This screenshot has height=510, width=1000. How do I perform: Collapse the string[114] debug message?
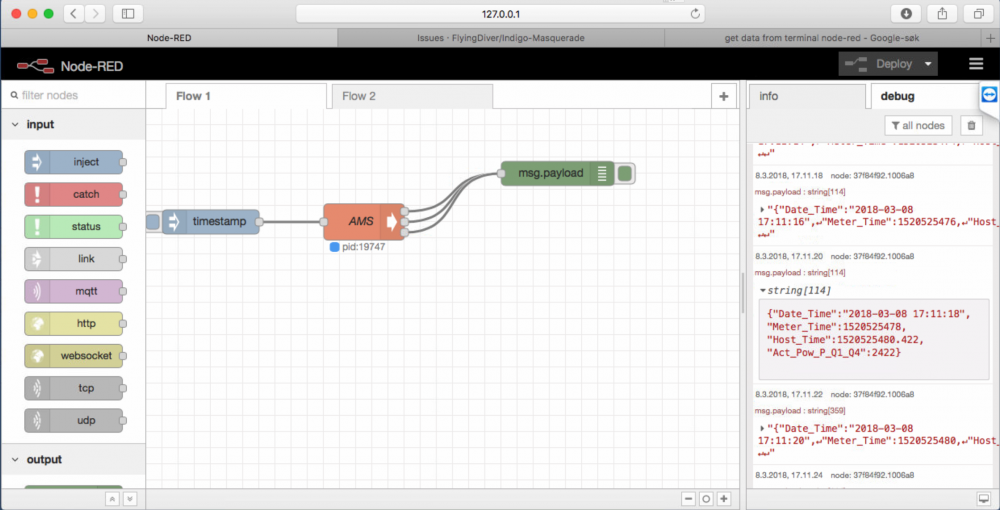click(x=764, y=291)
